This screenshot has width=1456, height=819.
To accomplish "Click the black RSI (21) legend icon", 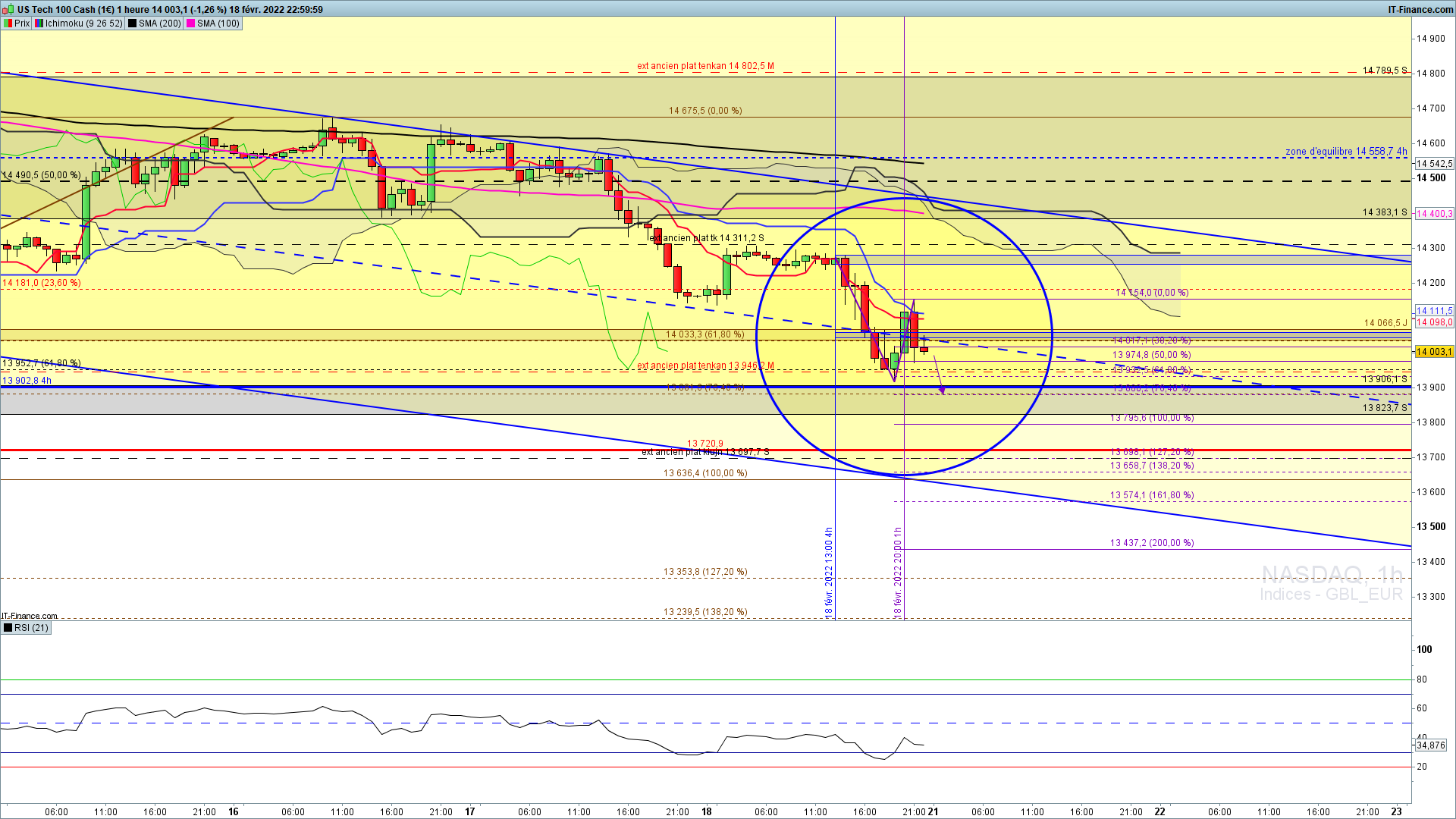I will (8, 628).
